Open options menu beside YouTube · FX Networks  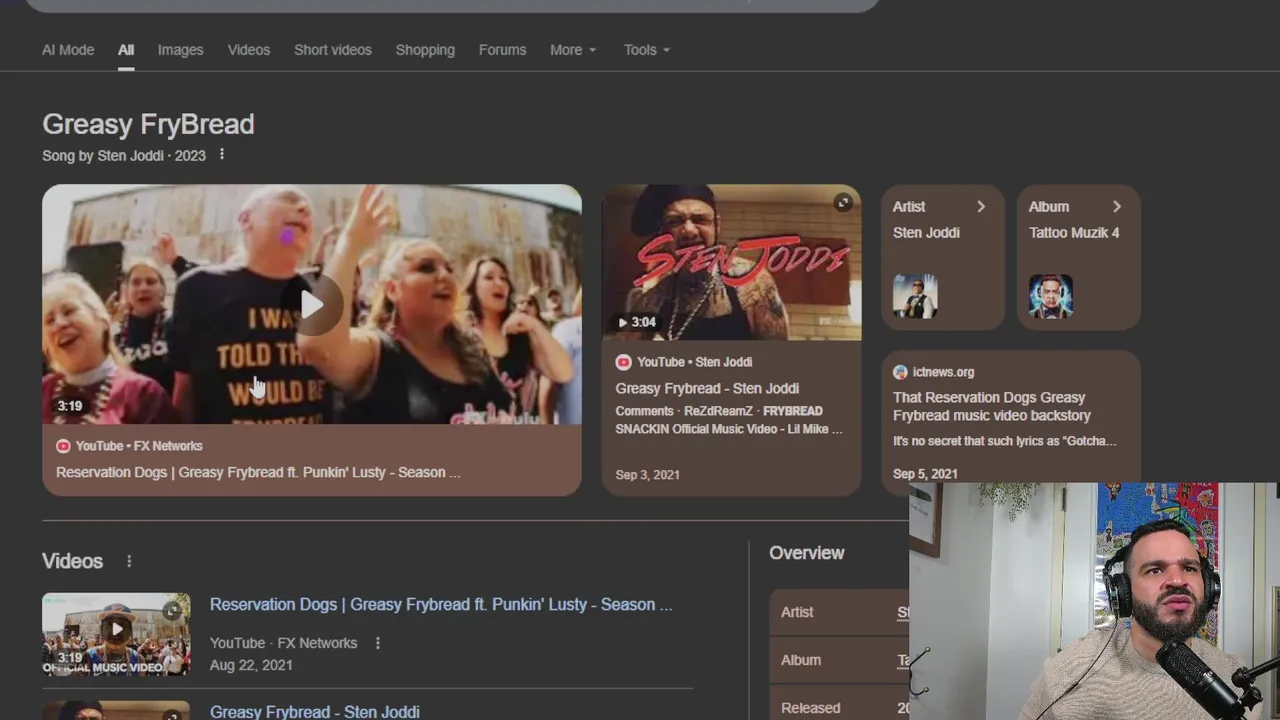pos(377,643)
